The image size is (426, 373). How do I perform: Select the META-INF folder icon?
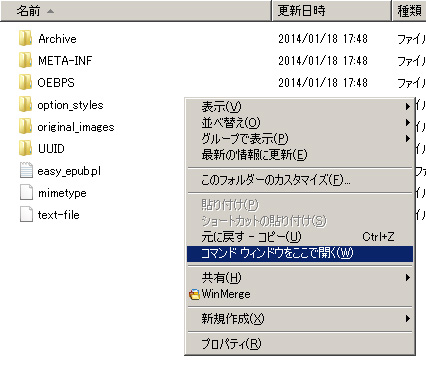tap(25, 60)
